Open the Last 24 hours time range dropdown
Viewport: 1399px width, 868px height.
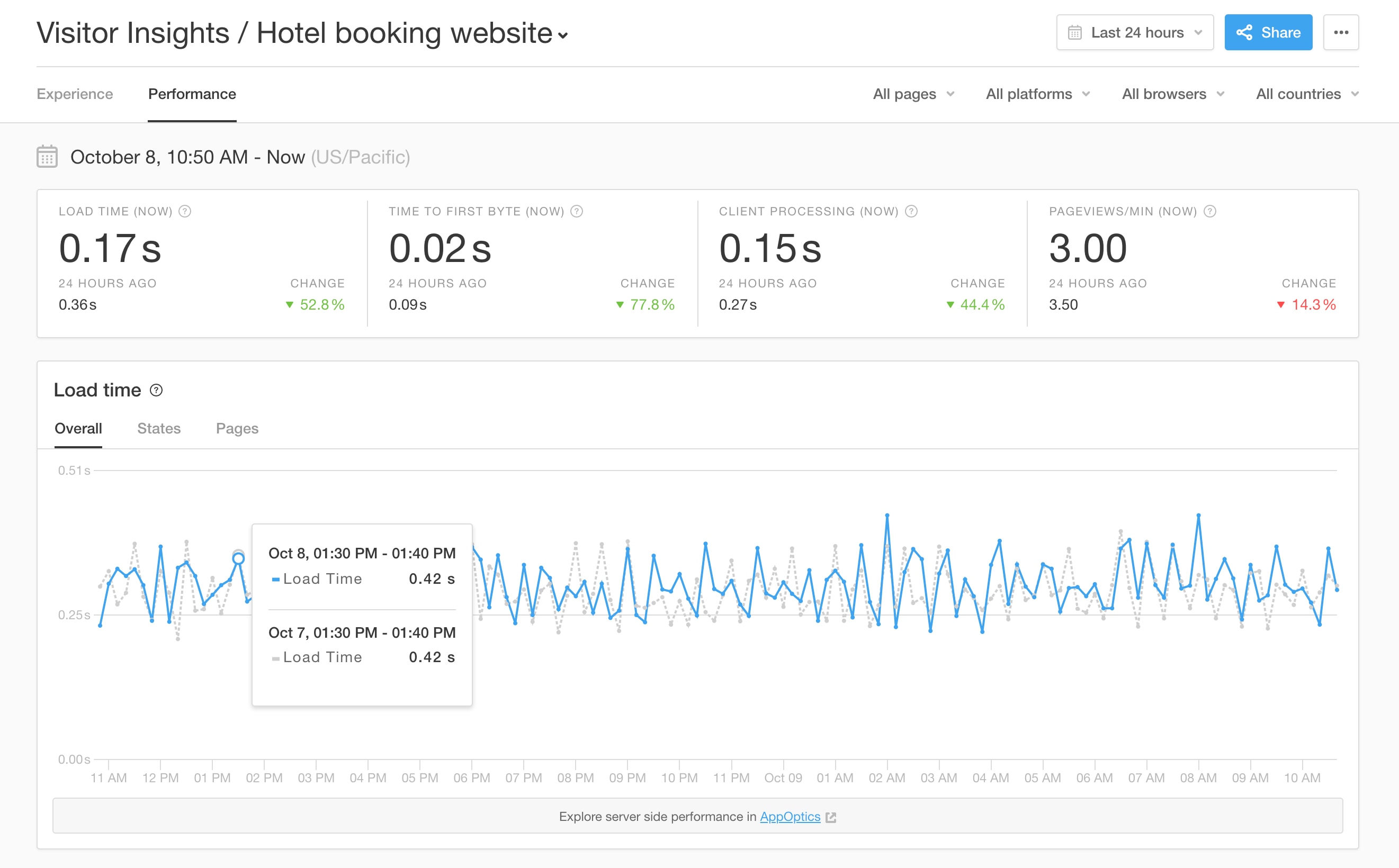pos(1135,32)
